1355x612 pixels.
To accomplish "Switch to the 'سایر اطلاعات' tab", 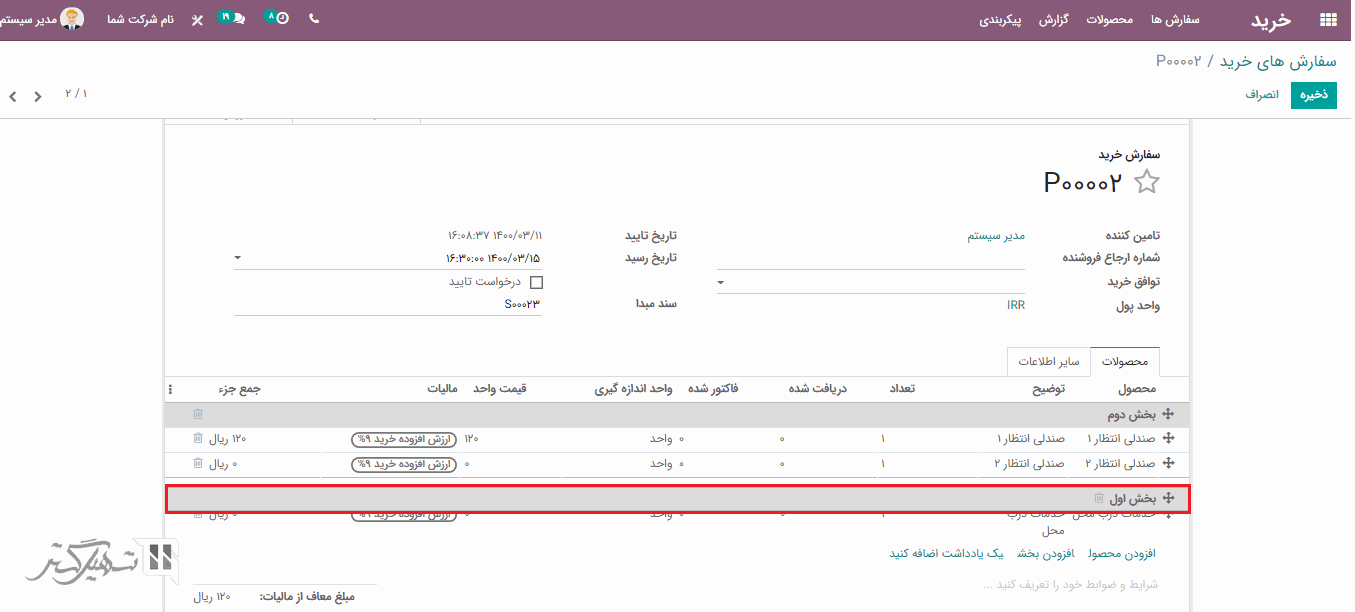I will (1047, 362).
